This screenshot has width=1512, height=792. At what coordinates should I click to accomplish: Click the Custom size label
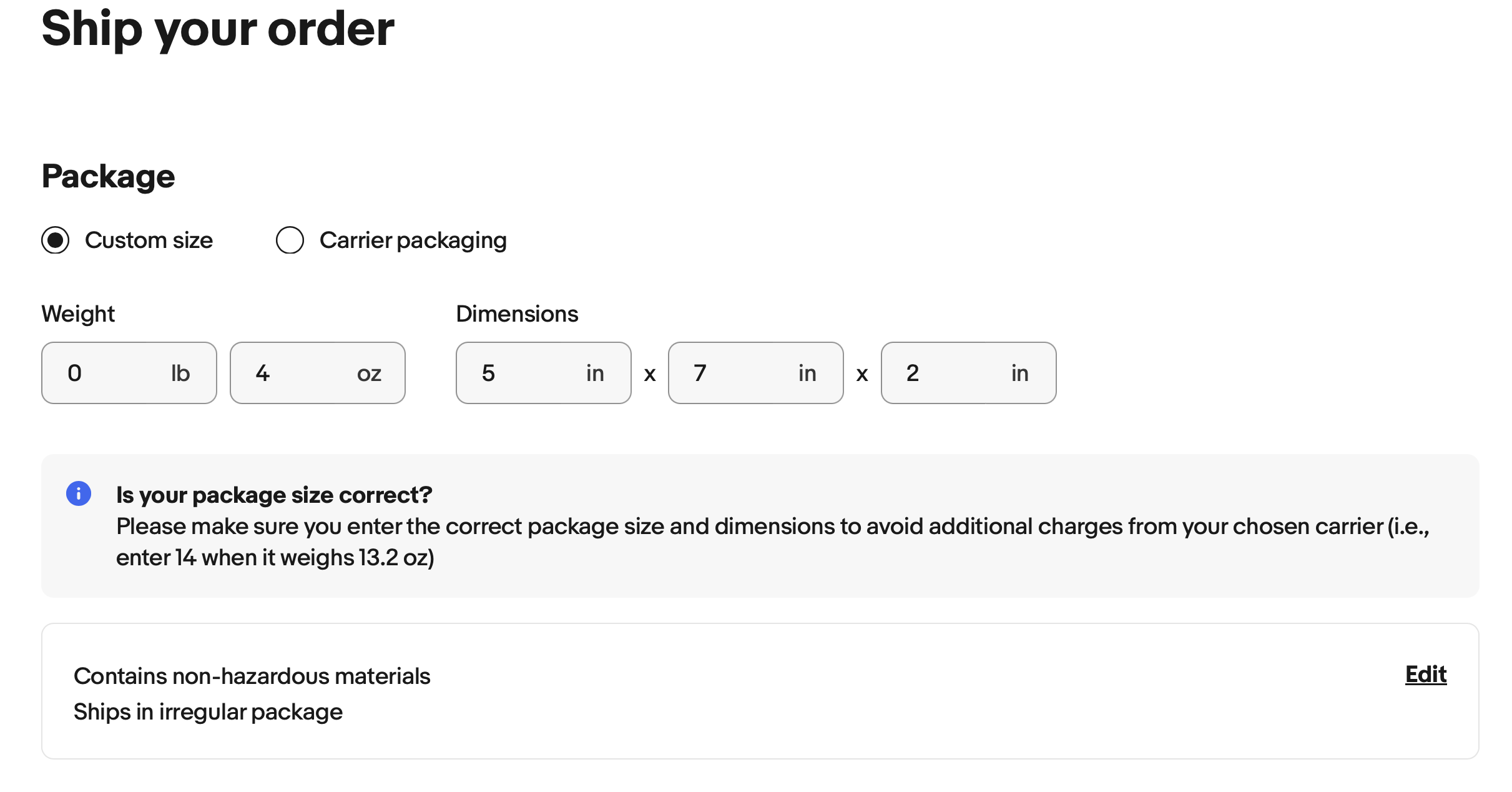(x=149, y=240)
